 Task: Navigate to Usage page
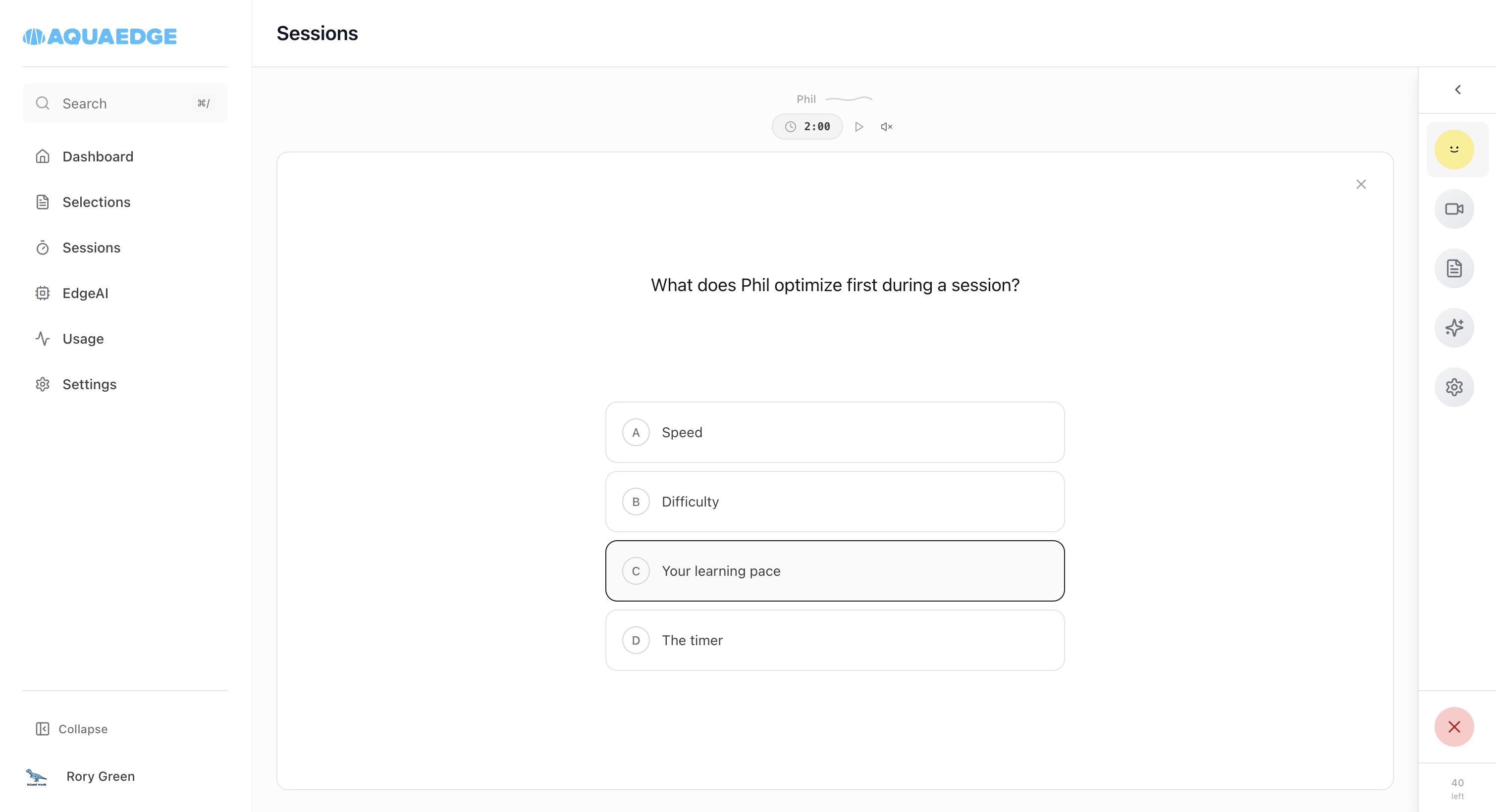click(x=83, y=339)
